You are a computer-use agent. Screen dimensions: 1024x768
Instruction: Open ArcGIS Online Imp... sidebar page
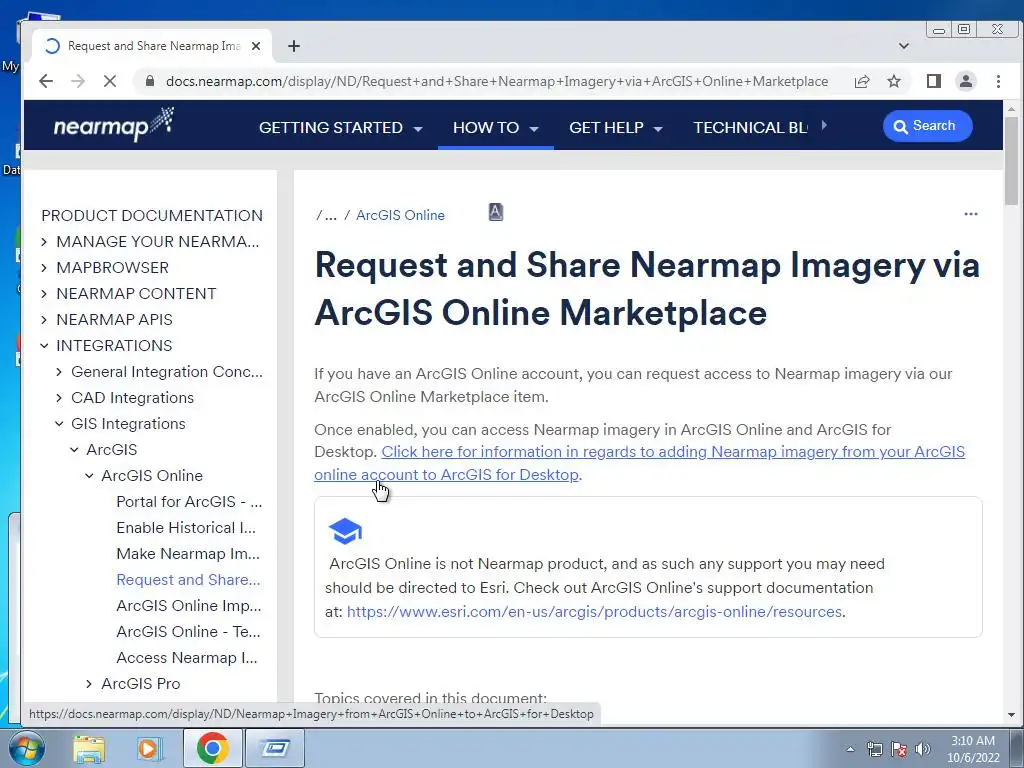coord(188,606)
